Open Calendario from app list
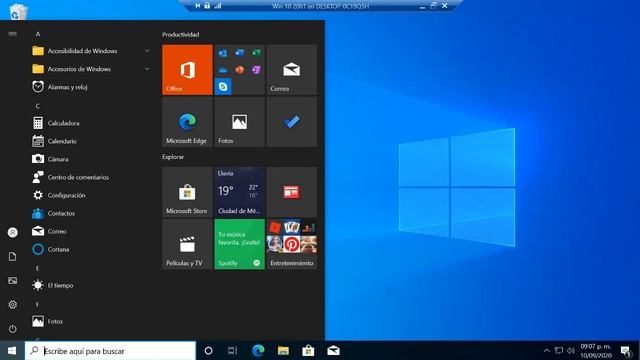Screen dimensions: 640x360 tap(92, 141)
